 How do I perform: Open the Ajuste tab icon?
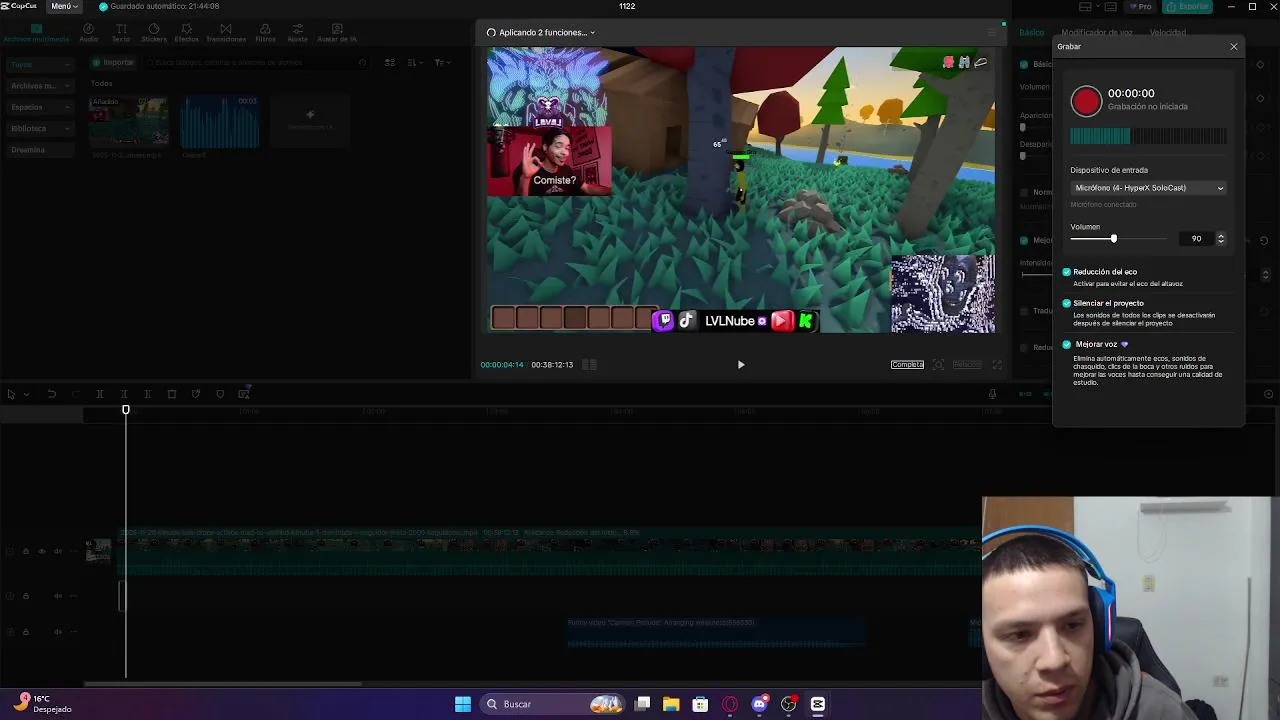pyautogui.click(x=297, y=33)
